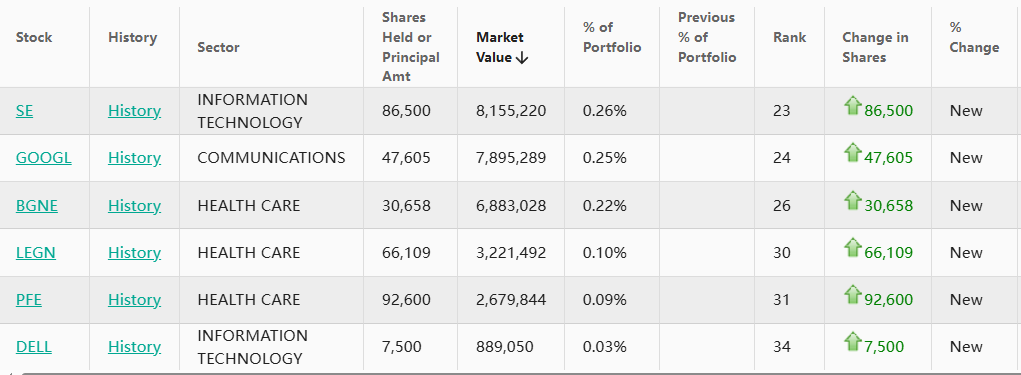Sort by % of Portfolio header

pos(612,37)
